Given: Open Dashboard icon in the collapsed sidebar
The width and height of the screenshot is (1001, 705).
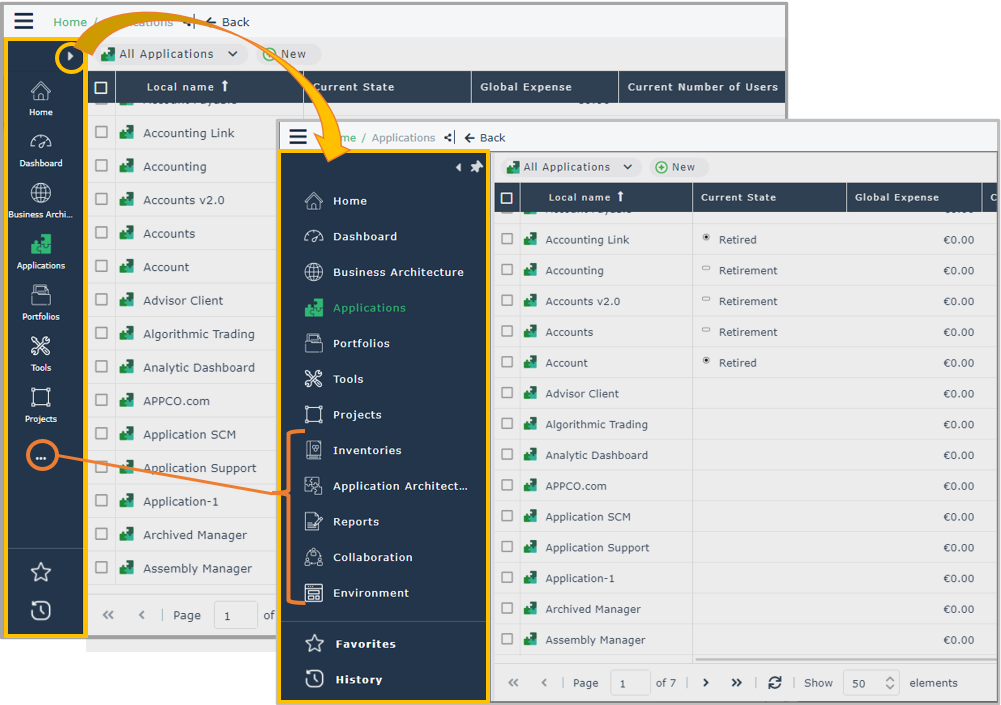Looking at the screenshot, I should [40, 148].
